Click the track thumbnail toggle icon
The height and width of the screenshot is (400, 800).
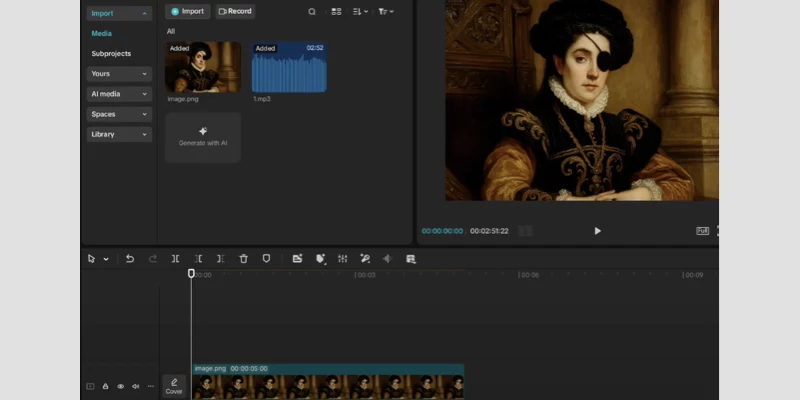point(90,387)
